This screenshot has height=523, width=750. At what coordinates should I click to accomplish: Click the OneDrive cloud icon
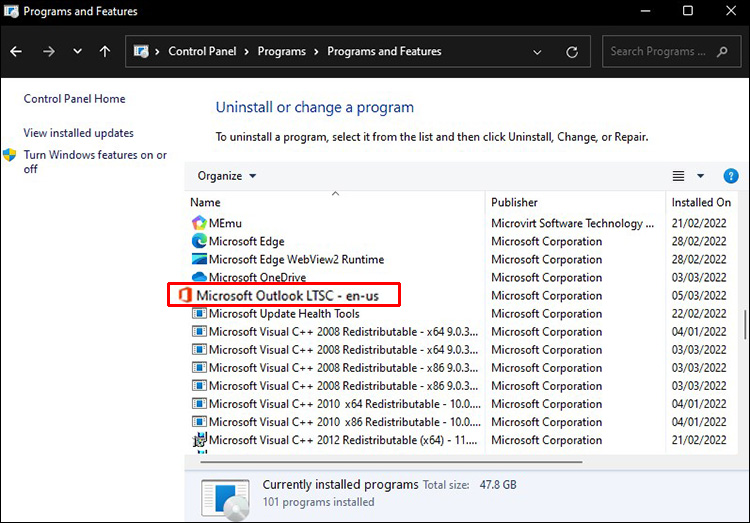pos(199,277)
